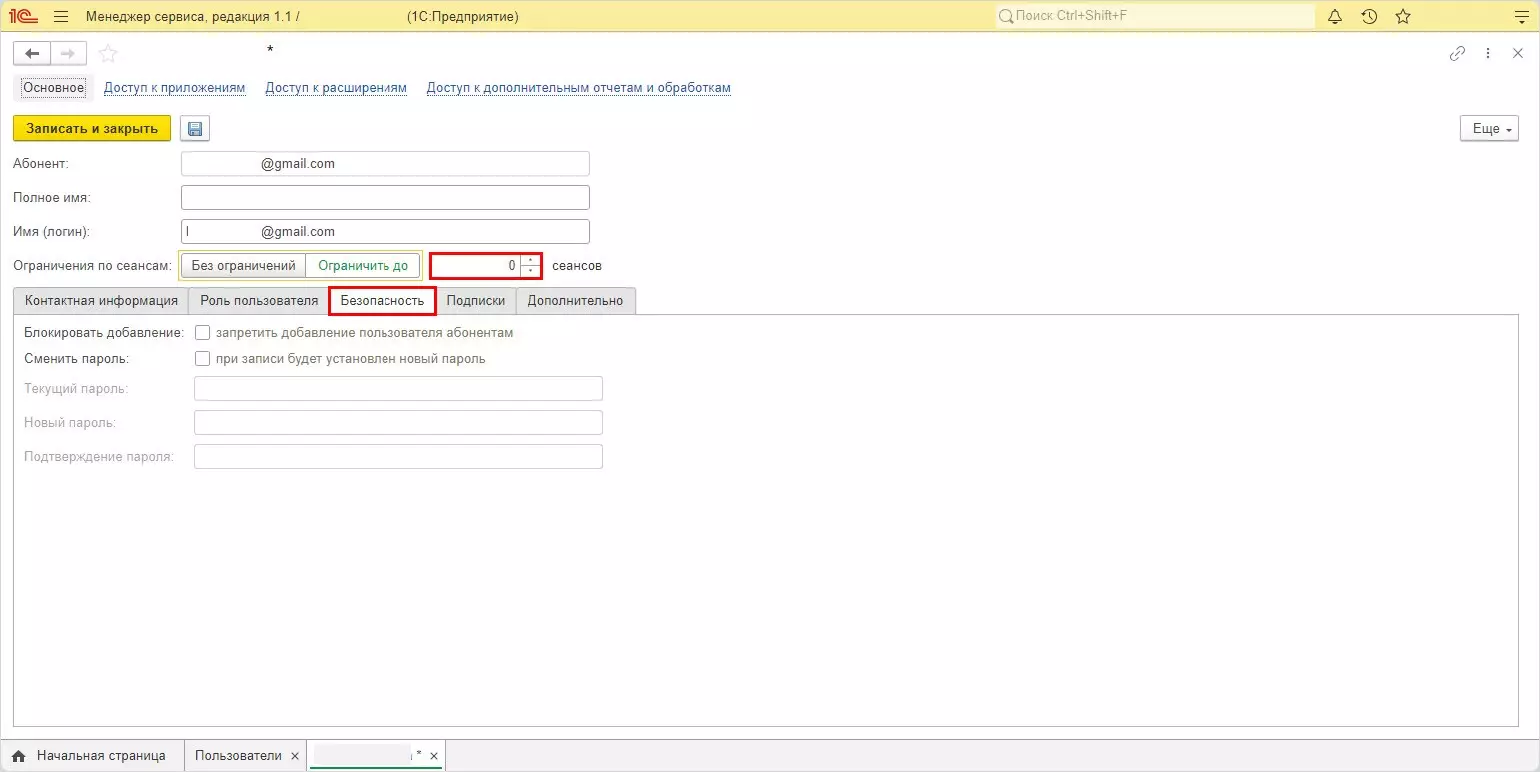Click the Абонент input field

click(x=385, y=164)
